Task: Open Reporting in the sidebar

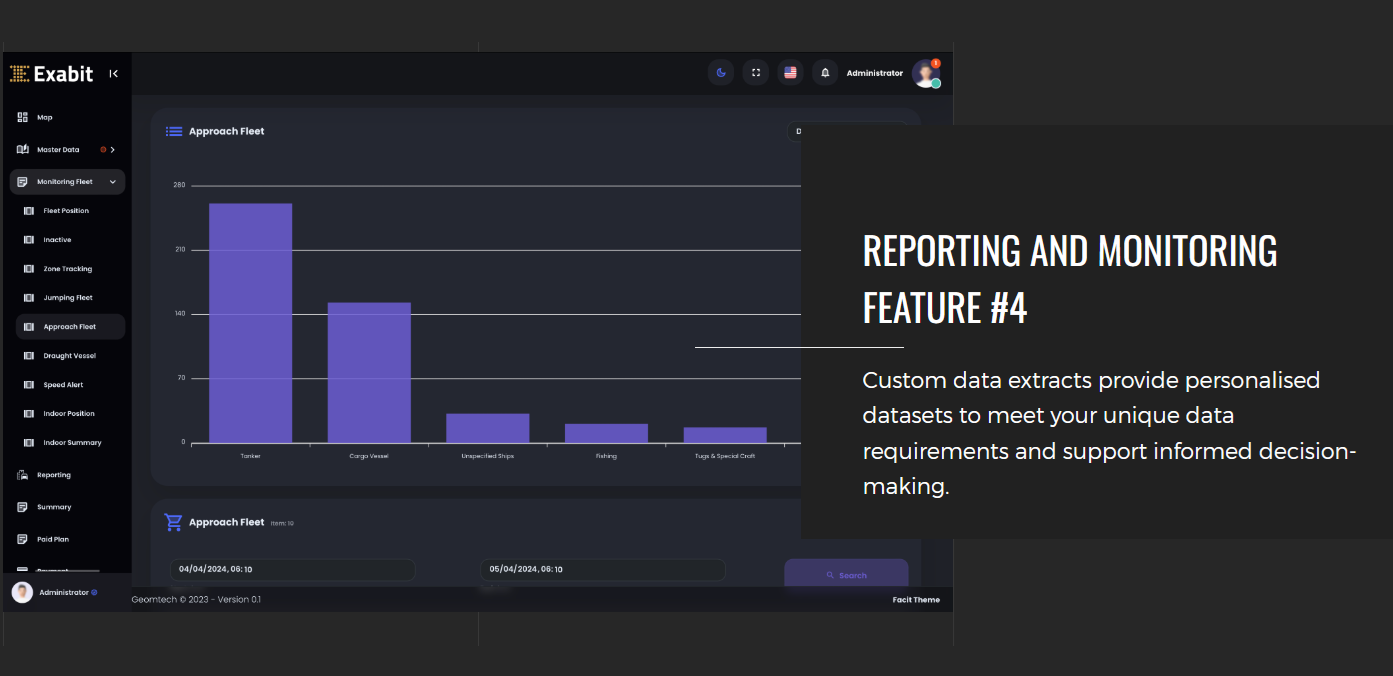Action: click(x=53, y=475)
